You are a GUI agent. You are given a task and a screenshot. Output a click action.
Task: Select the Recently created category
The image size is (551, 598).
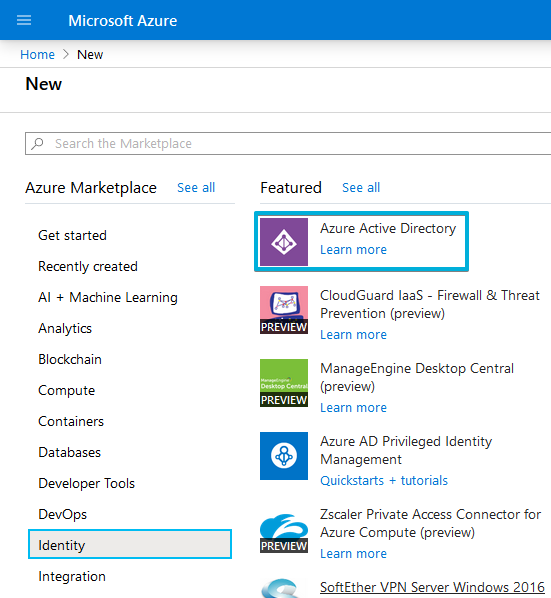[88, 266]
